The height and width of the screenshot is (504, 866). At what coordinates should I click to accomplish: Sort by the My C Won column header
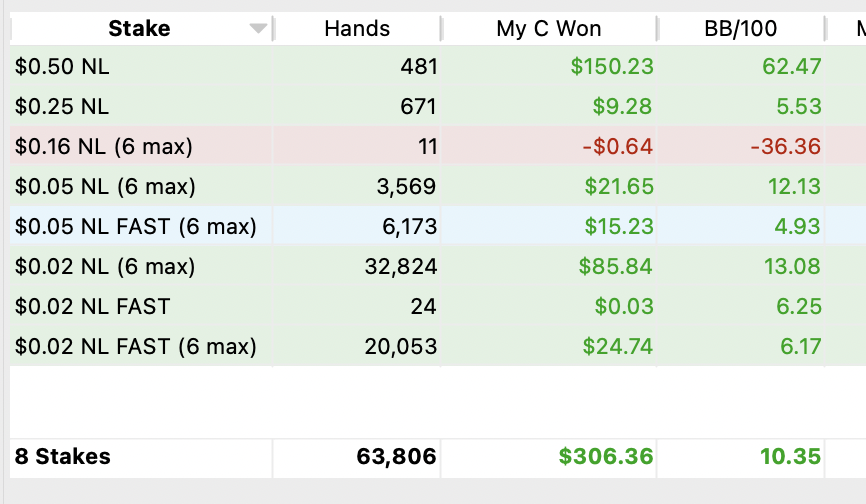click(548, 29)
